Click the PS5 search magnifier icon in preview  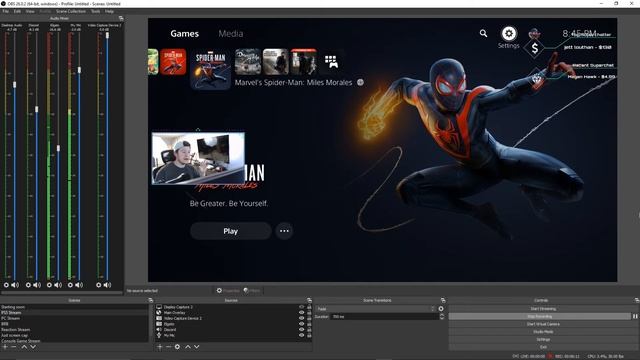point(483,33)
